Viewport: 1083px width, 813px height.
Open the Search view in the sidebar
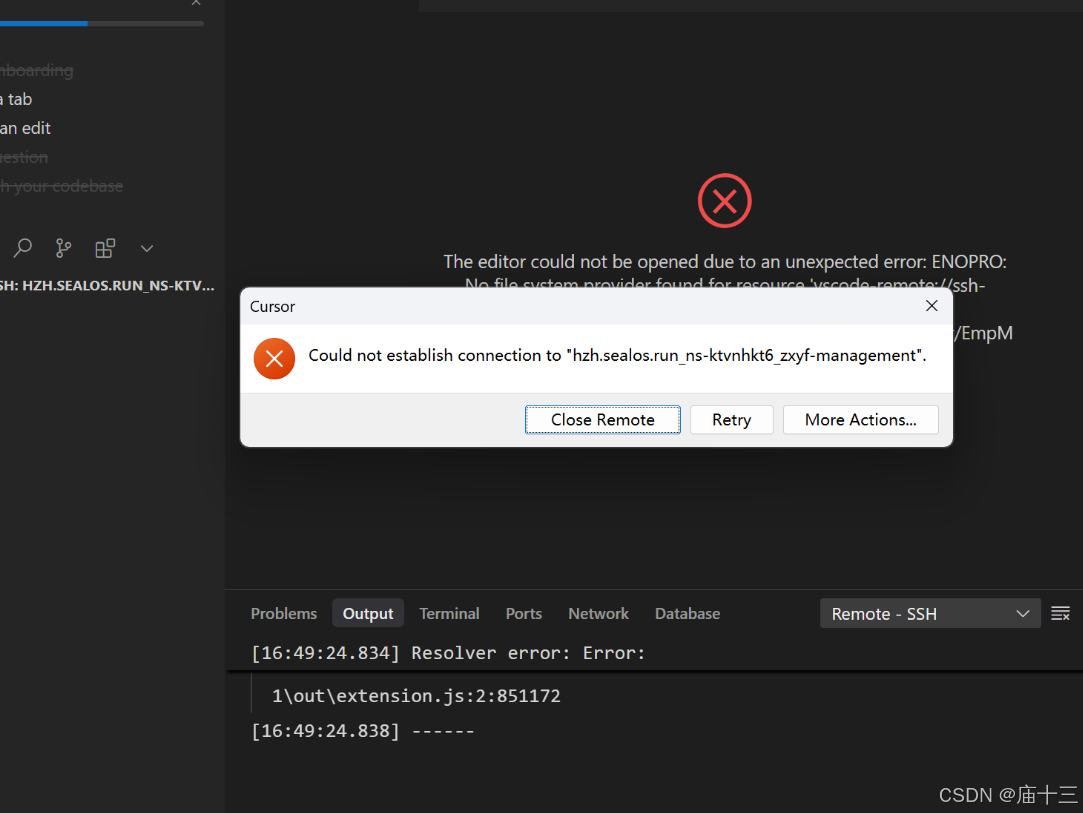tap(22, 248)
